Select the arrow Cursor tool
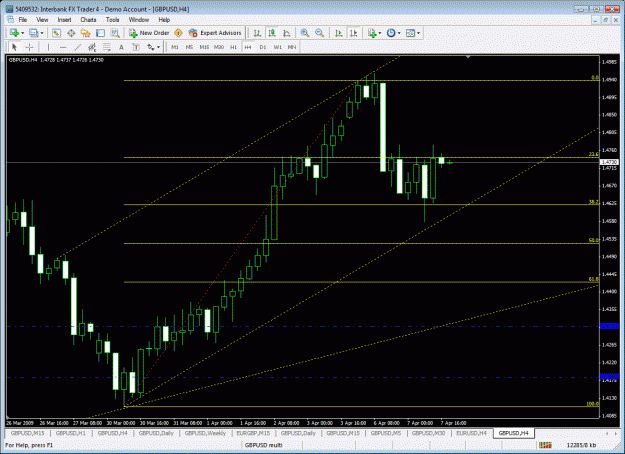Screen dimensions: 625x454 [15, 47]
